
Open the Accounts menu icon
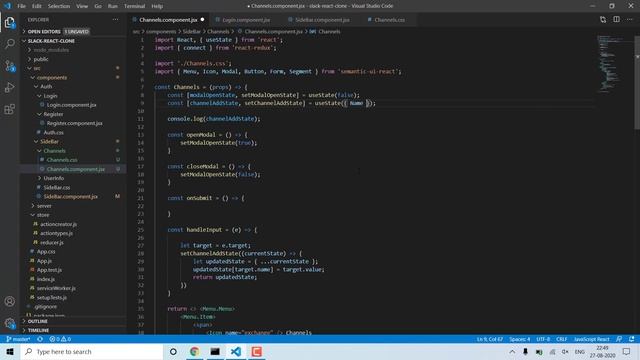10,301
